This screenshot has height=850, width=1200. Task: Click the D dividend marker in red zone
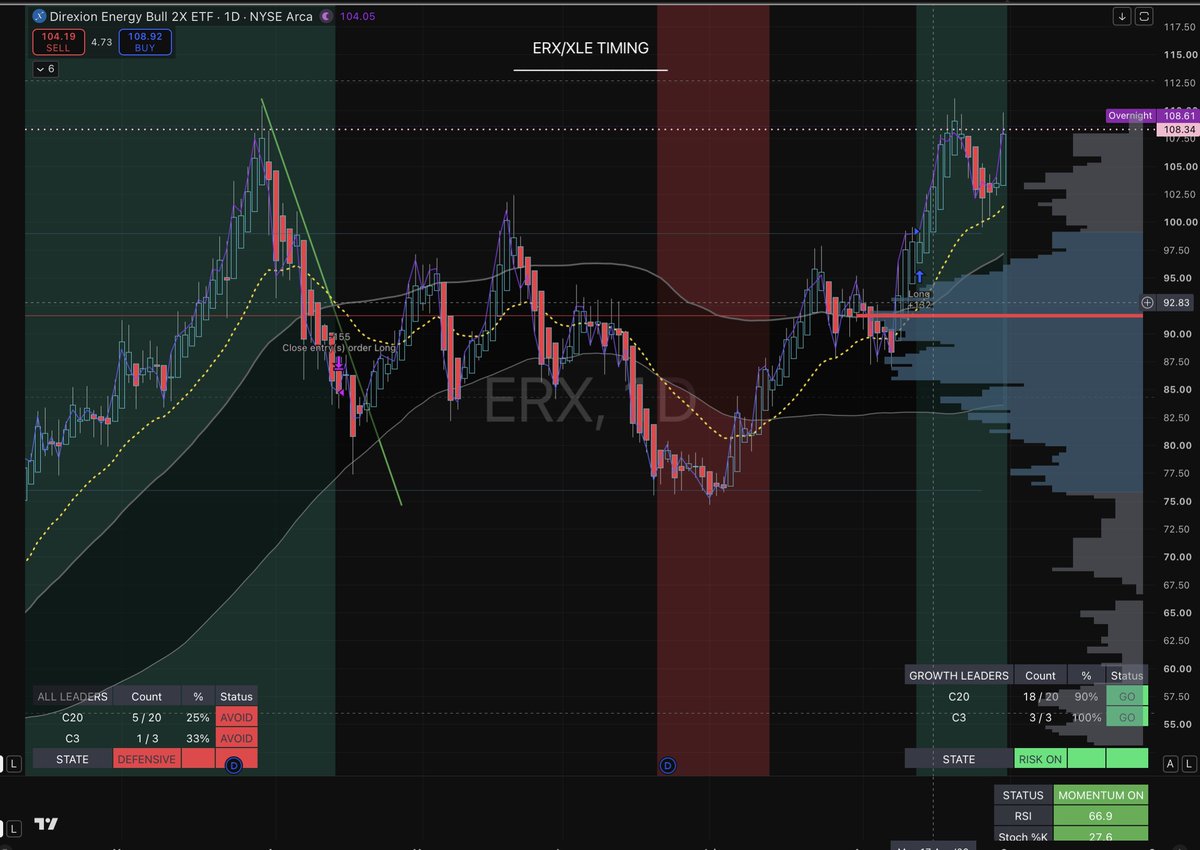point(668,766)
